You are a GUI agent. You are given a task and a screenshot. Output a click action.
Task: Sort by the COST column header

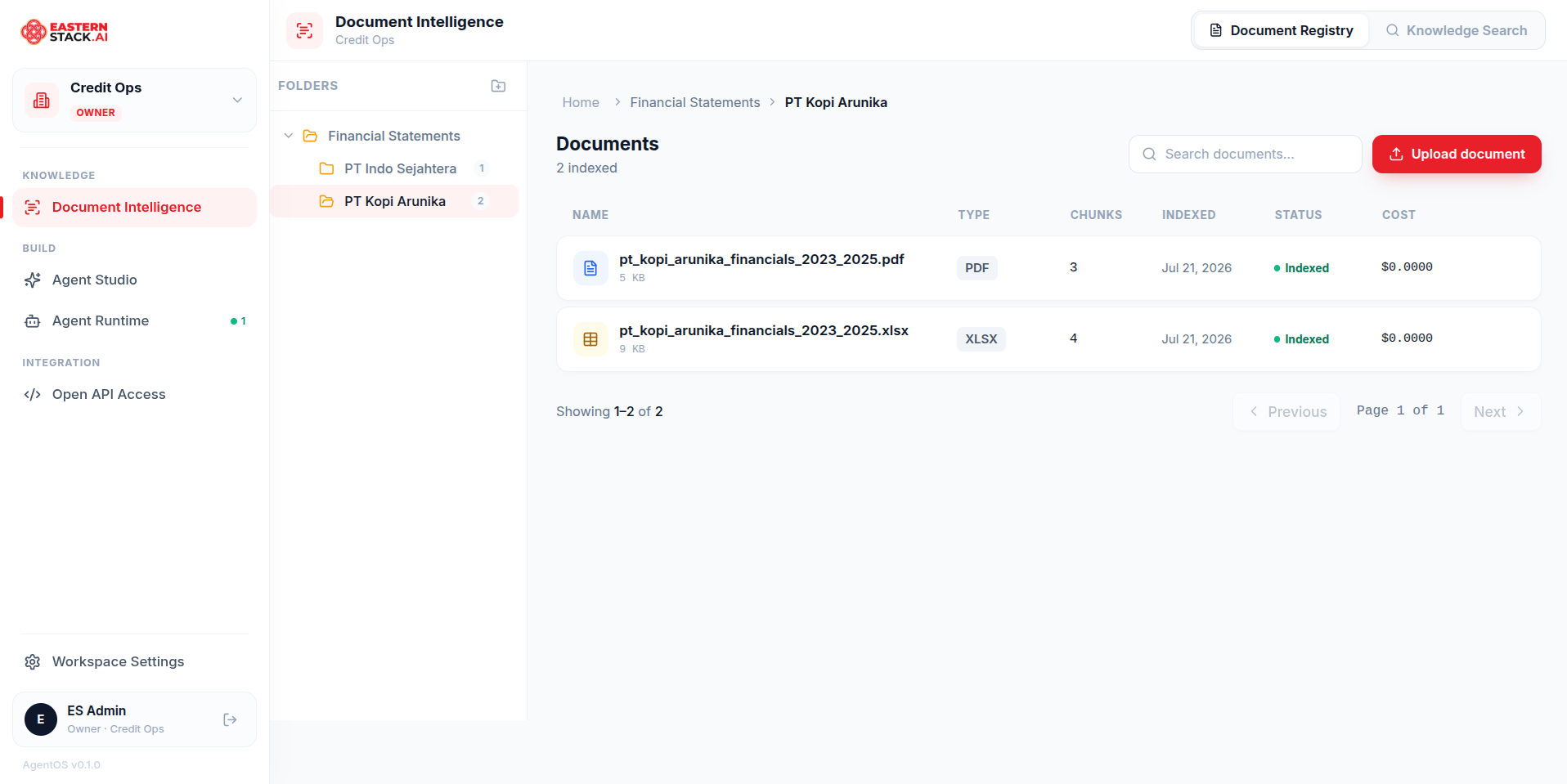point(1399,215)
